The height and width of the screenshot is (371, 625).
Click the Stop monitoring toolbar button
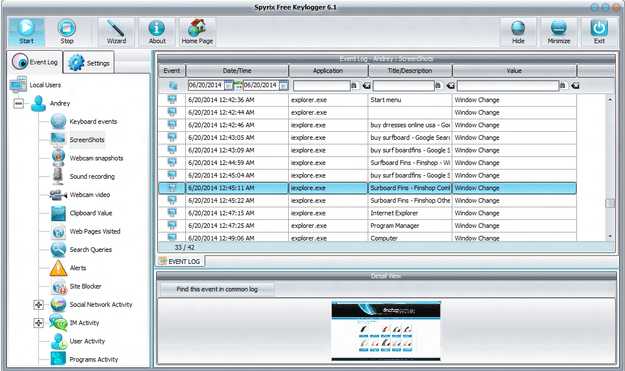(x=67, y=31)
